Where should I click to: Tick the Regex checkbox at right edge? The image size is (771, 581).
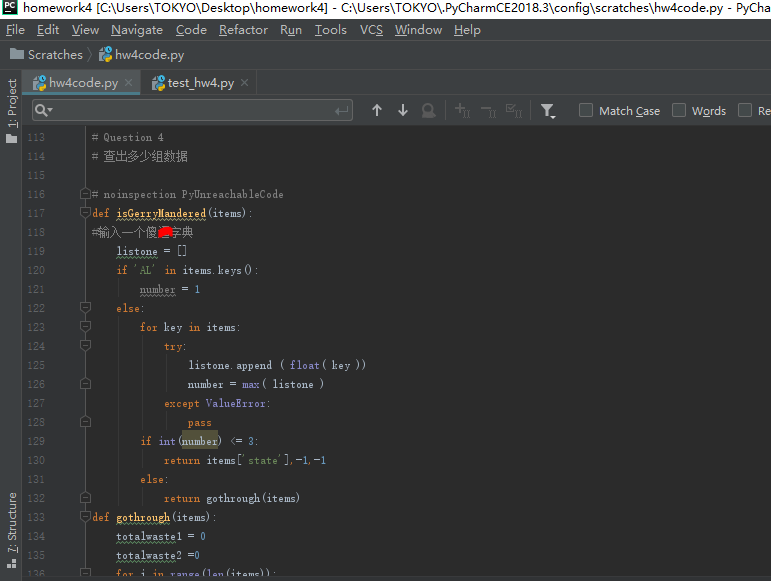pyautogui.click(x=745, y=111)
